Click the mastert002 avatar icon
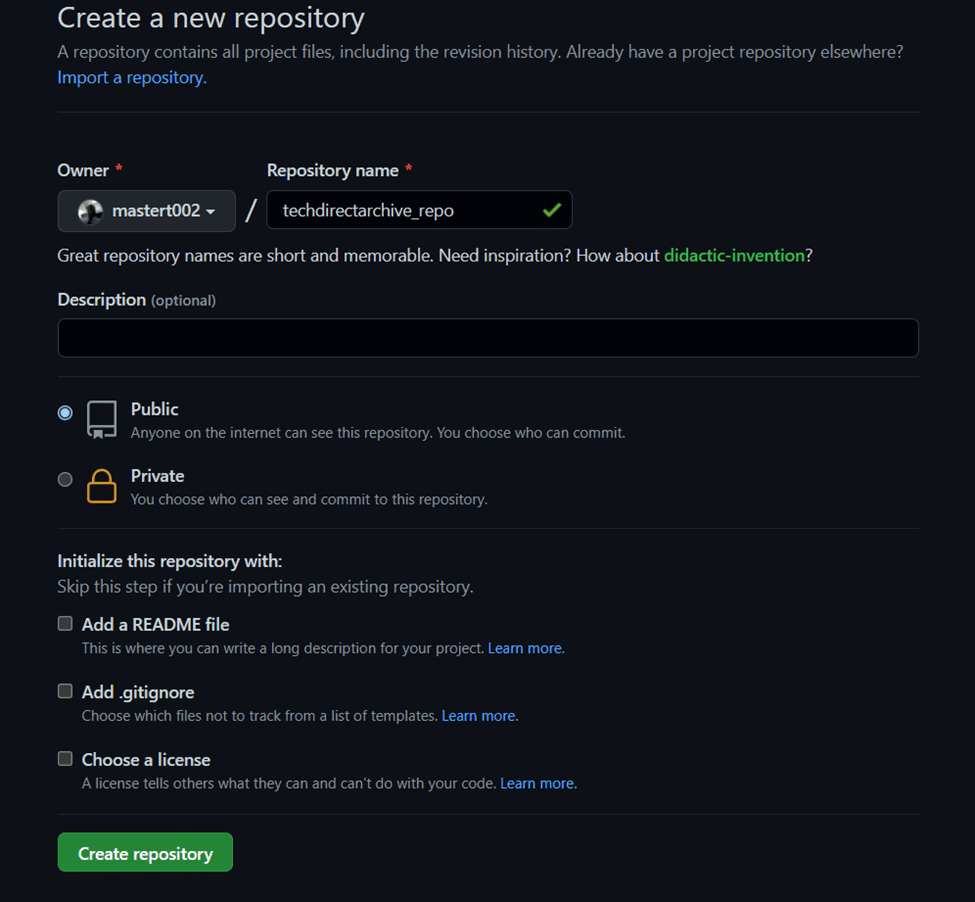 91,211
